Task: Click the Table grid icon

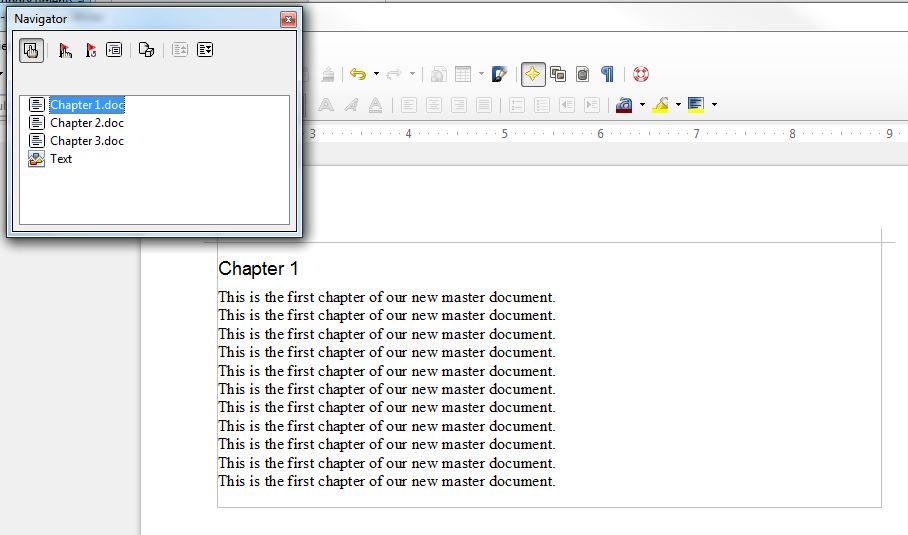Action: point(463,74)
